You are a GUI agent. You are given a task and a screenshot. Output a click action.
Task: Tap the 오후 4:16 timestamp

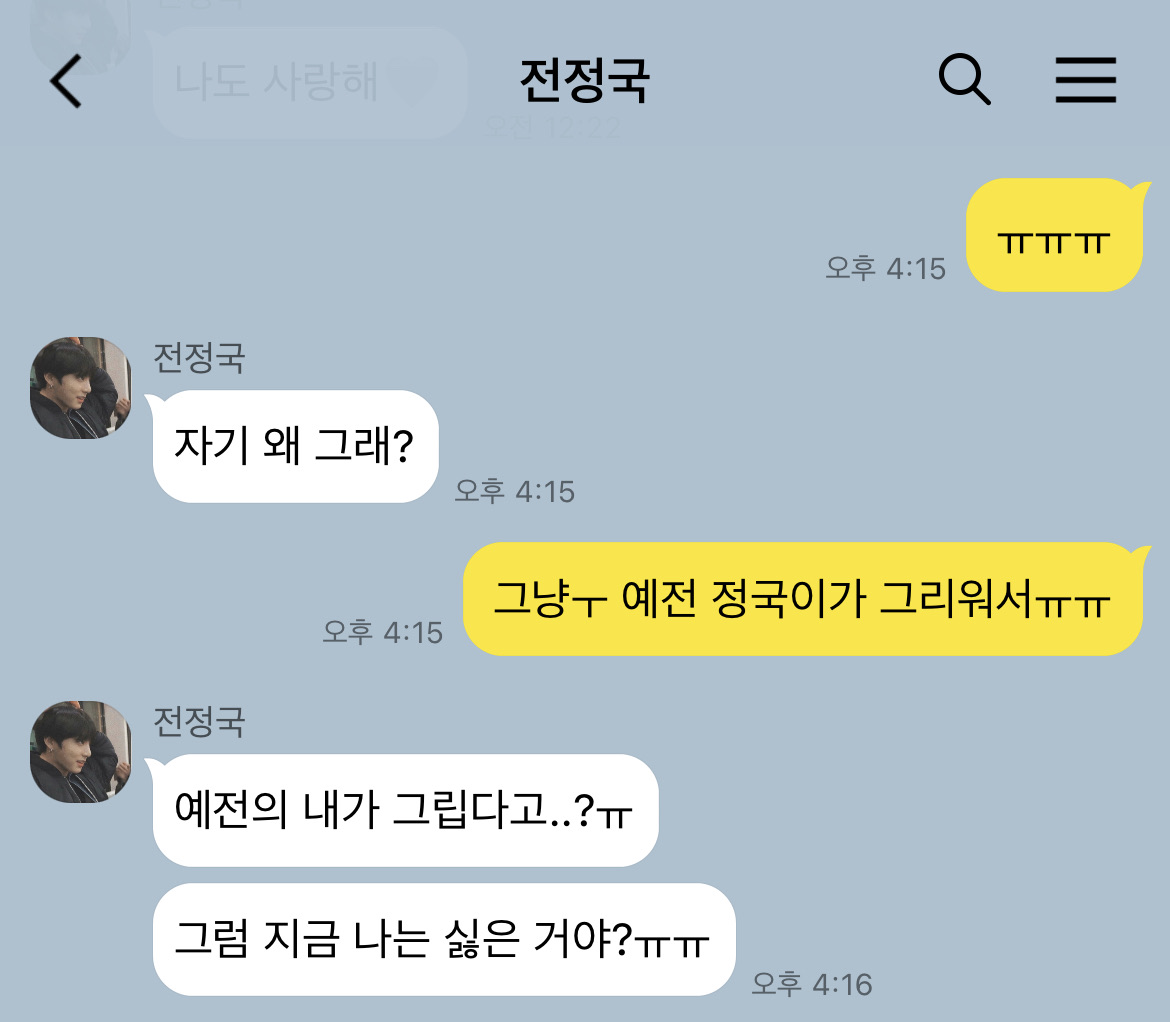click(812, 984)
